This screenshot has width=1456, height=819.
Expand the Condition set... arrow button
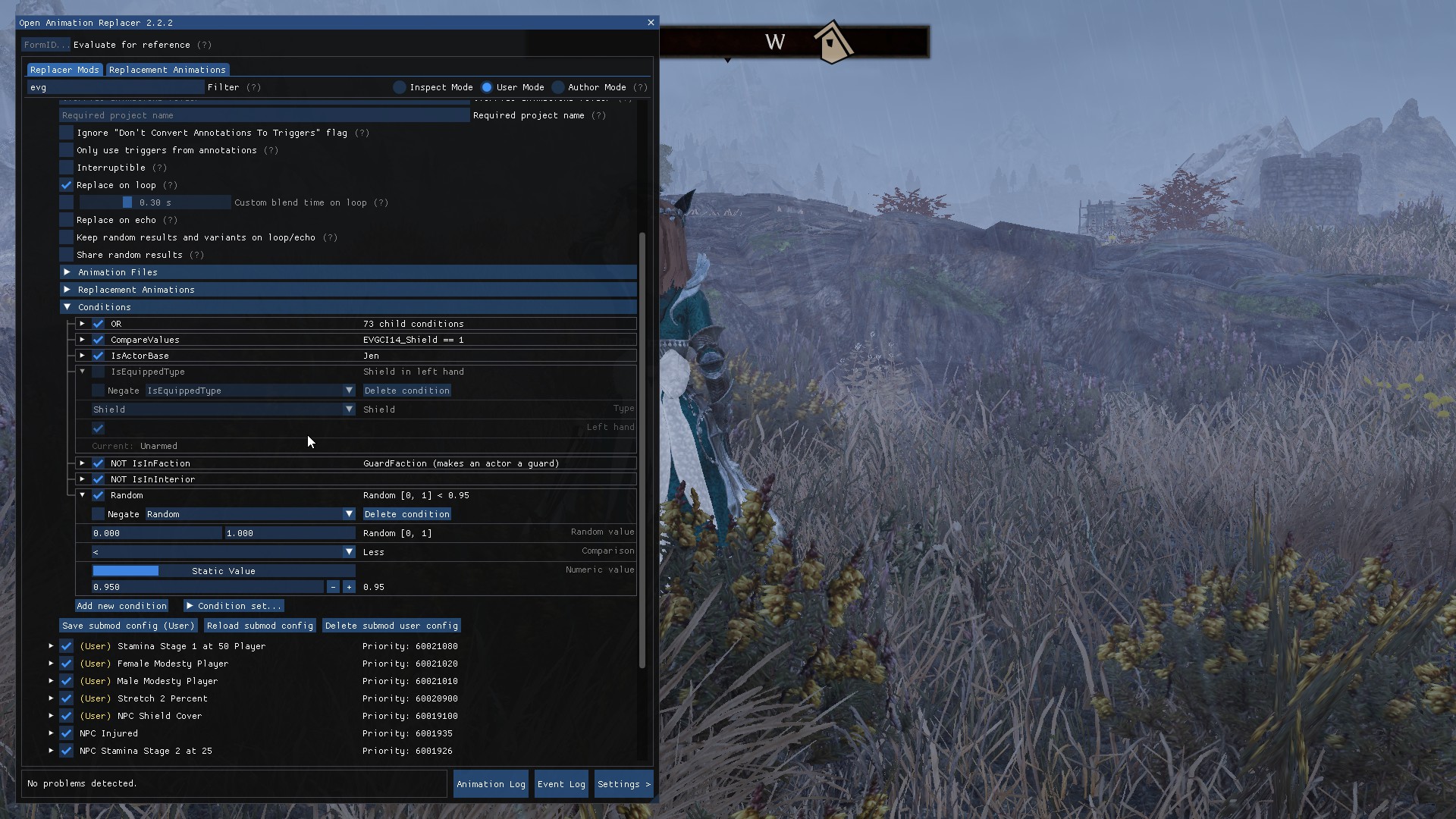pyautogui.click(x=234, y=606)
